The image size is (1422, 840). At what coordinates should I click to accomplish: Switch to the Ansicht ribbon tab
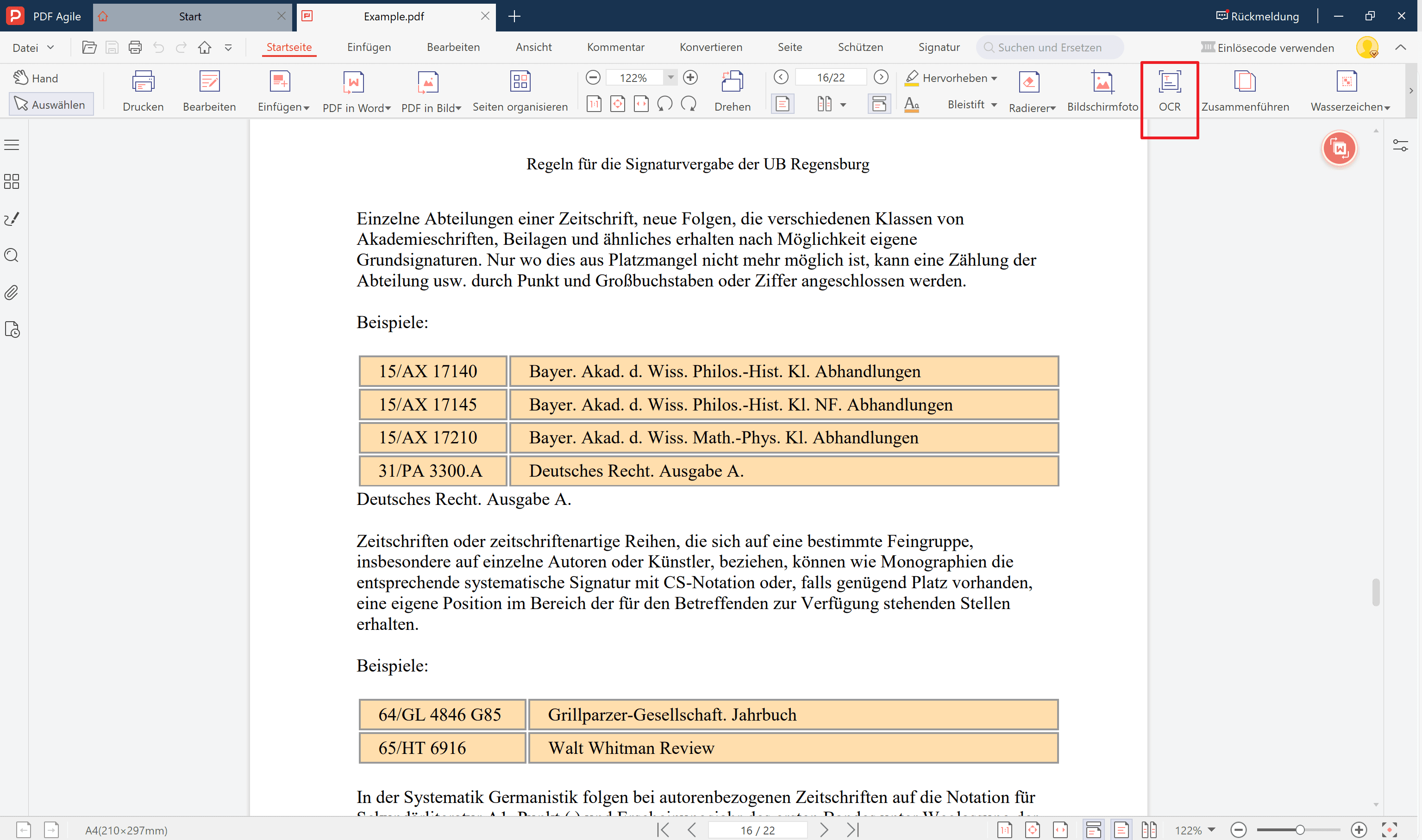[533, 48]
